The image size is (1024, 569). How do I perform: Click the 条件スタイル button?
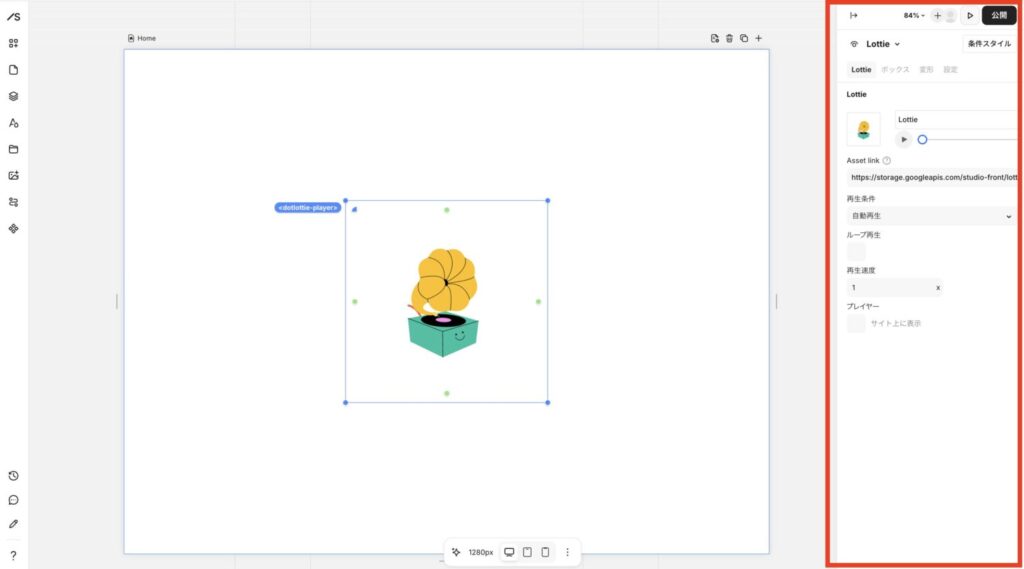[x=989, y=44]
